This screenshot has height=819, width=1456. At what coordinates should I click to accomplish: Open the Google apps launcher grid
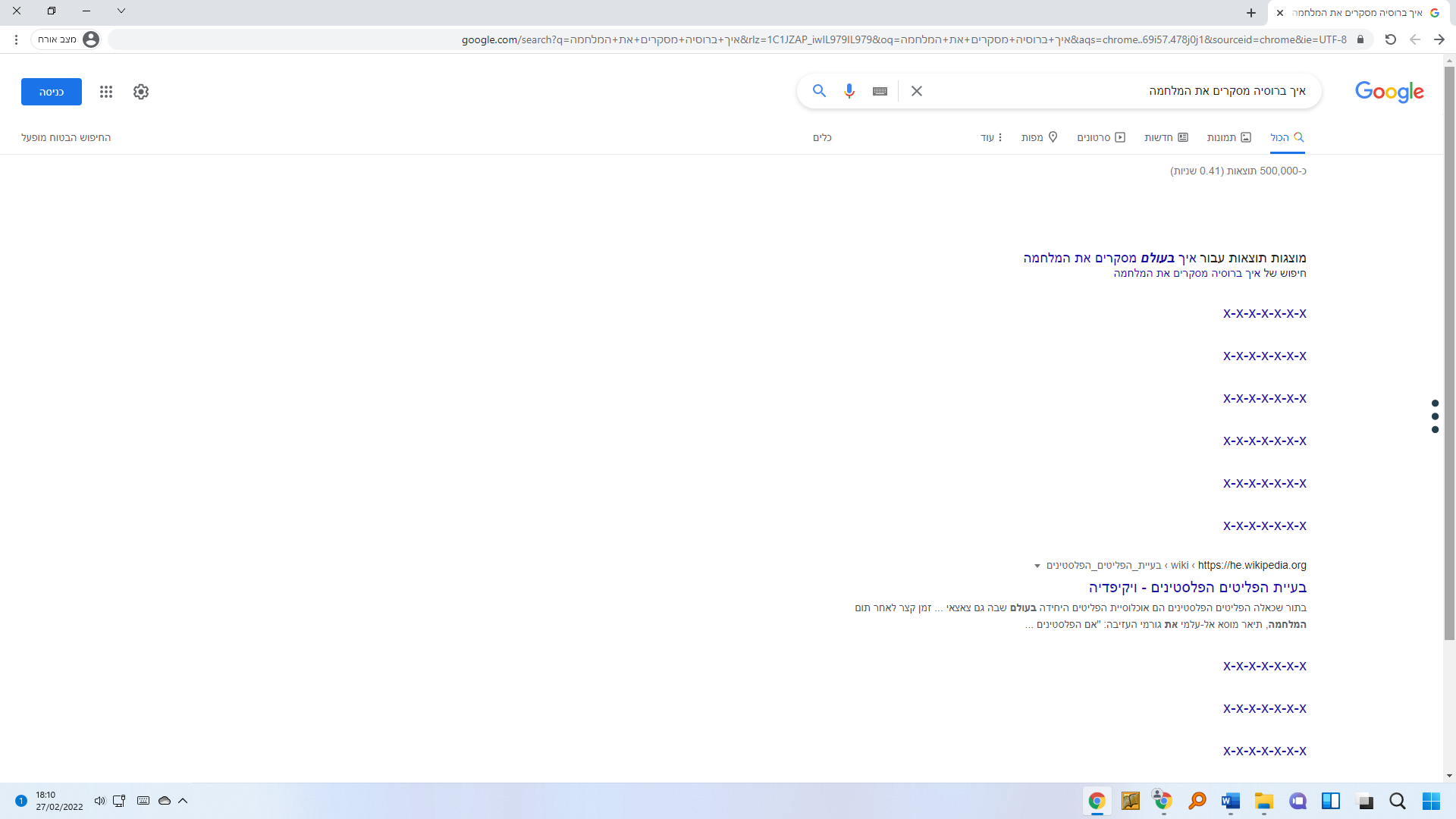pos(106,92)
